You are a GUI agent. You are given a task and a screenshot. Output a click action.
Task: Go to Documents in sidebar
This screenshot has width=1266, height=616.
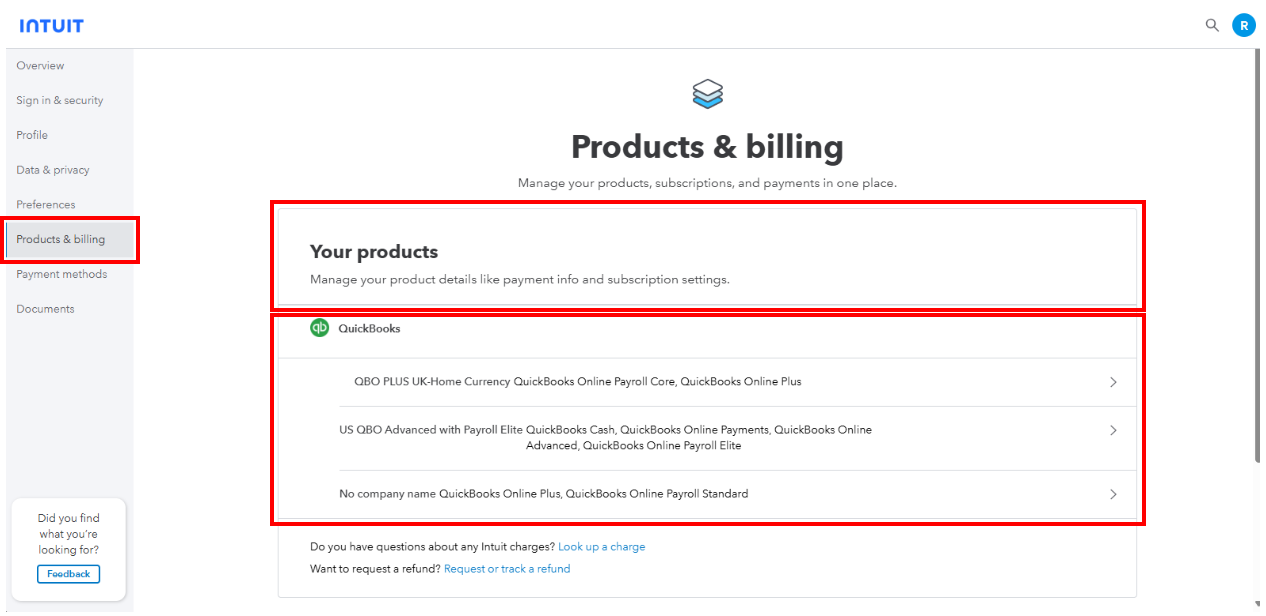pyautogui.click(x=45, y=309)
